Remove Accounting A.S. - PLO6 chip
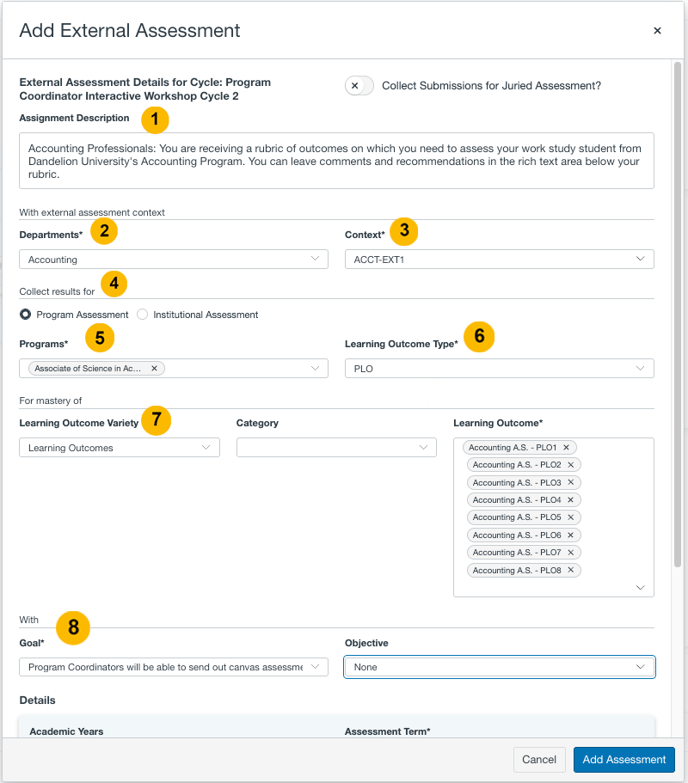Viewport: 688px width, 783px height. click(x=571, y=535)
